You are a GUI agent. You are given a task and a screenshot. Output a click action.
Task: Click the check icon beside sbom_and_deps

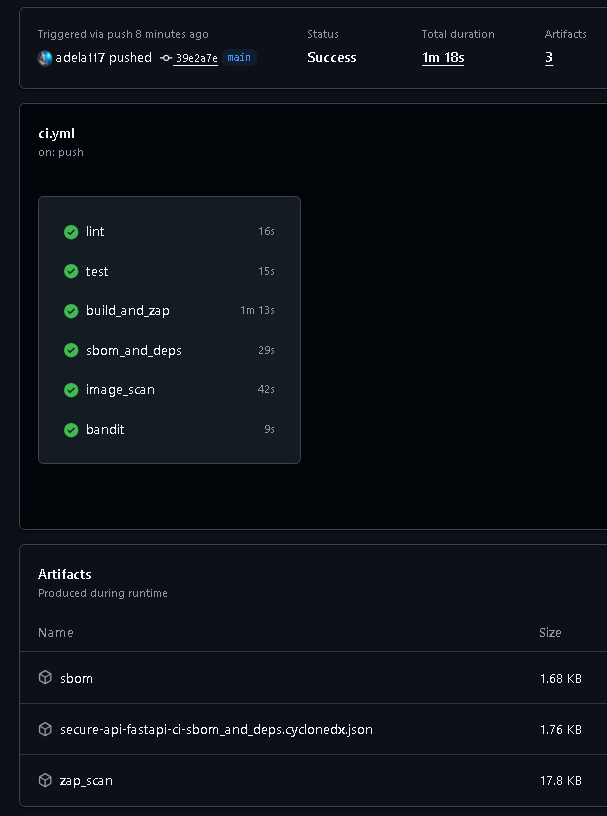click(x=71, y=350)
